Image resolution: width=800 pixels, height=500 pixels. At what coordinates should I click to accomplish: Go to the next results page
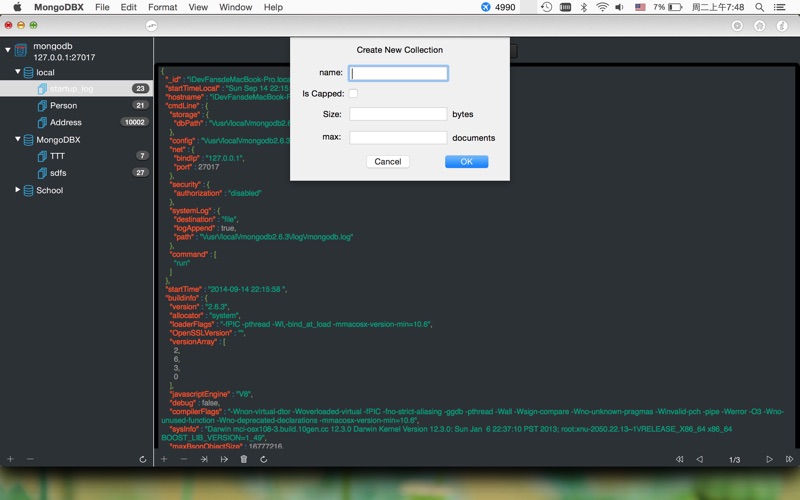[x=769, y=459]
